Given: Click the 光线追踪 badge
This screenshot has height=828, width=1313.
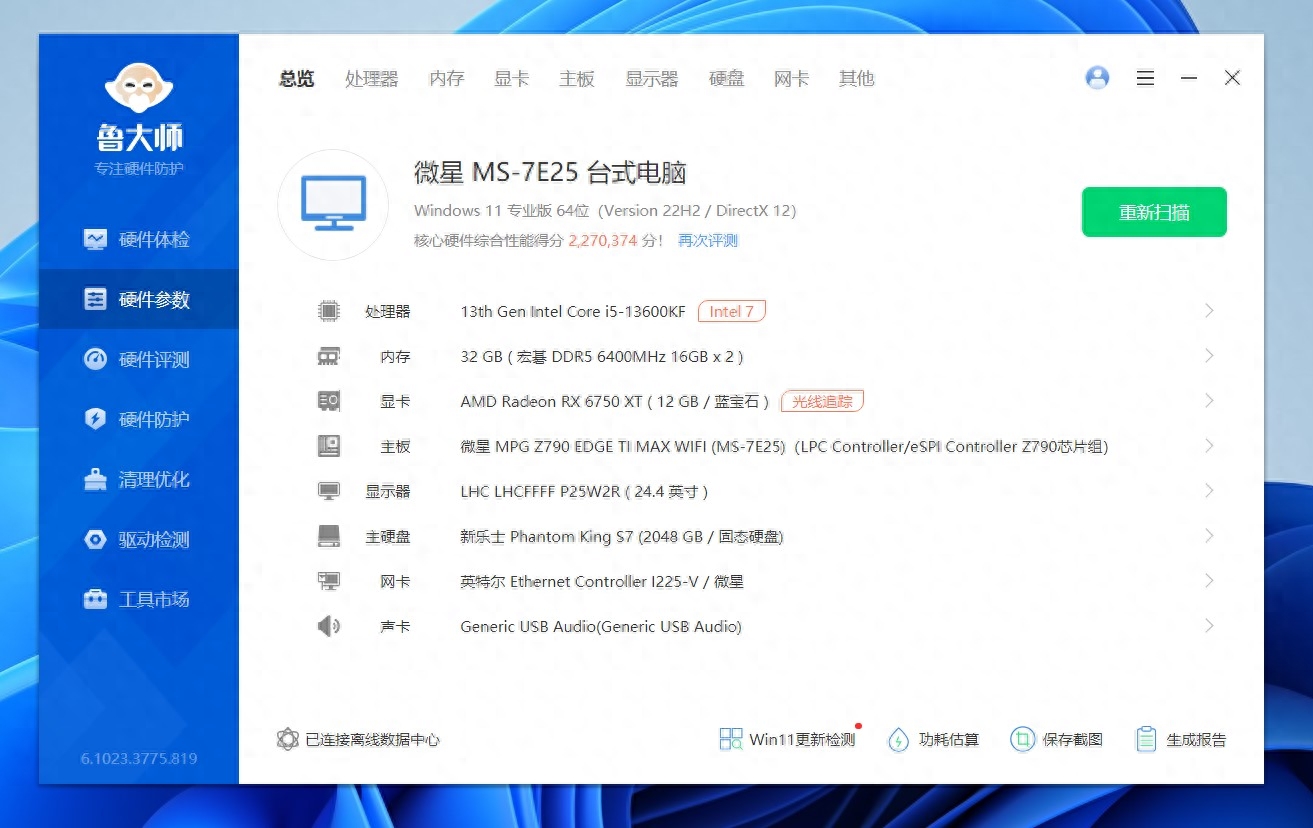Looking at the screenshot, I should 822,401.
